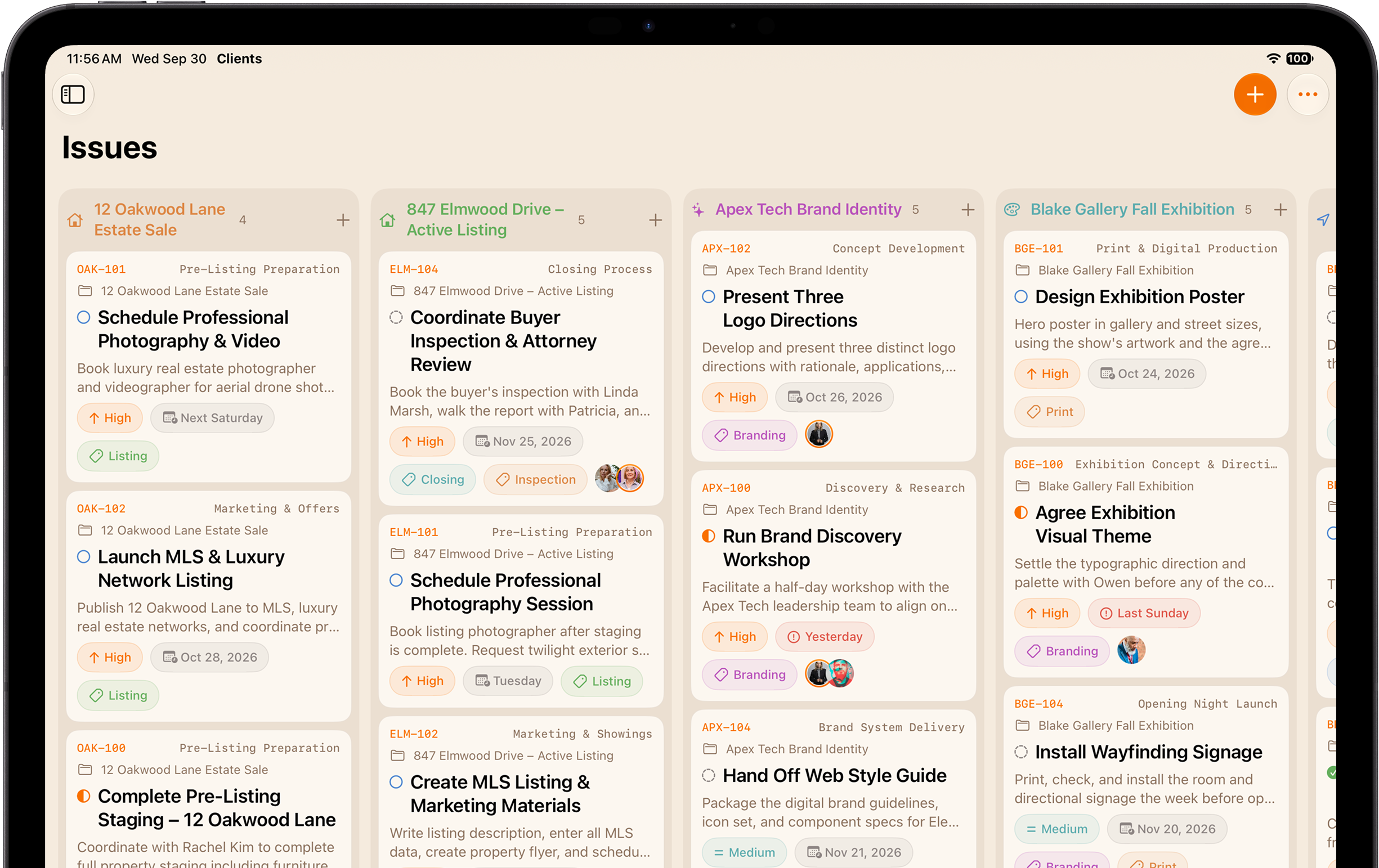Select the Inspection tag on ELM-104
The width and height of the screenshot is (1379, 868).
[535, 479]
